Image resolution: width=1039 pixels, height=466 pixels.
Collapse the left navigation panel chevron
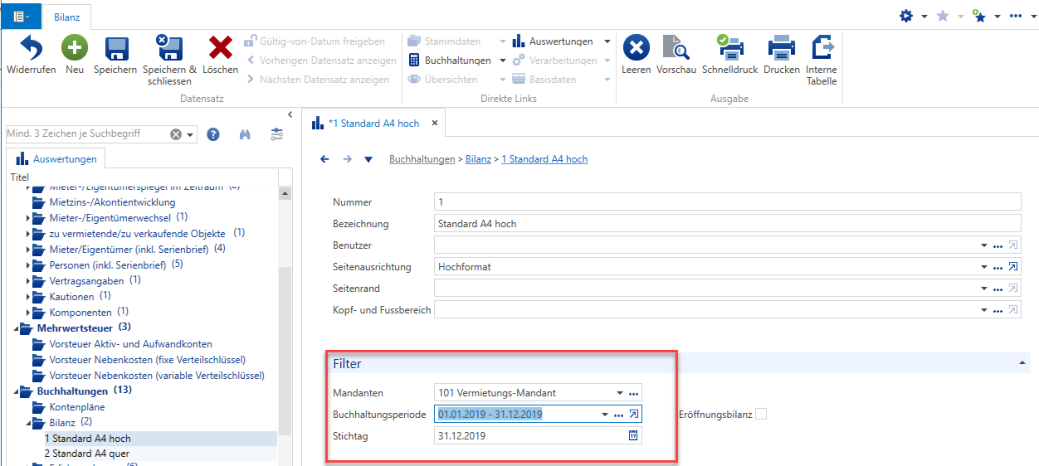pyautogui.click(x=290, y=114)
